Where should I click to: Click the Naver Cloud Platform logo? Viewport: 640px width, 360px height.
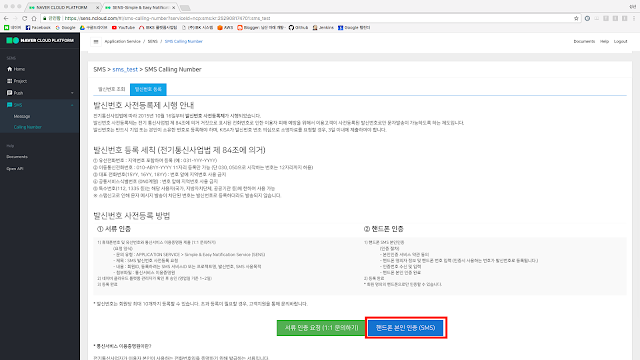pyautogui.click(x=40, y=40)
